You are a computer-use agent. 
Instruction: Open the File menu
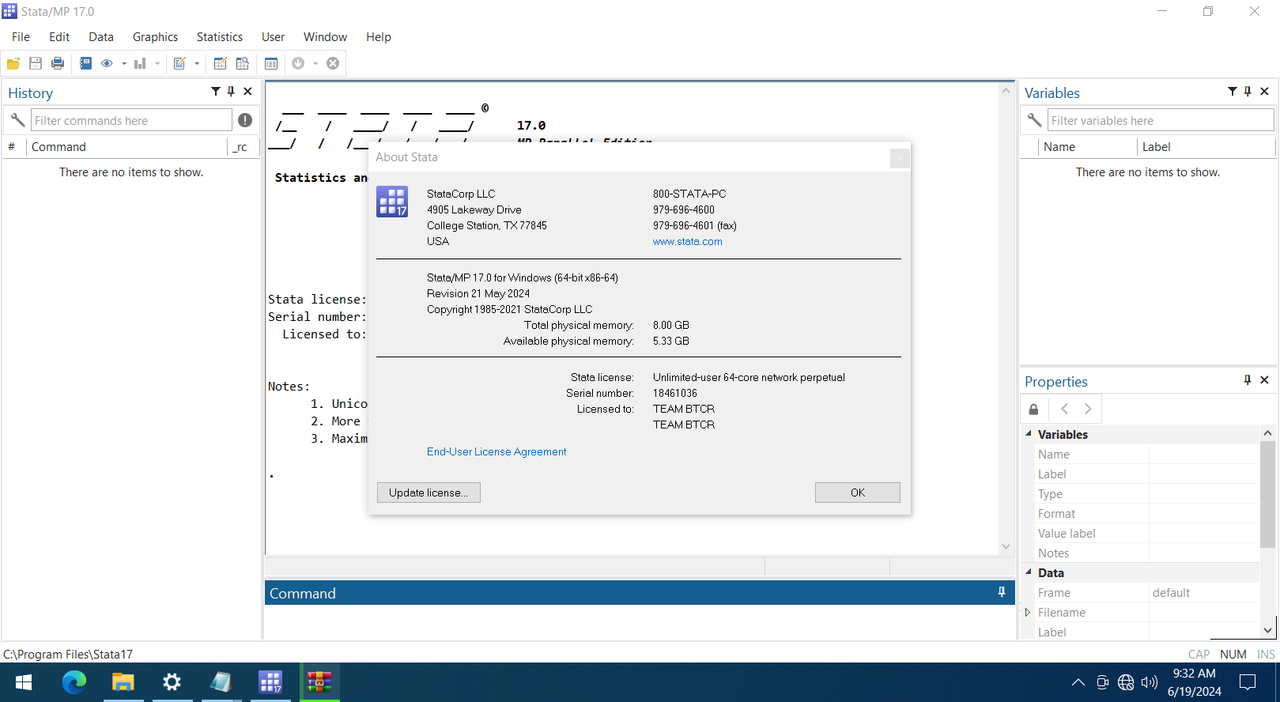[x=21, y=37]
